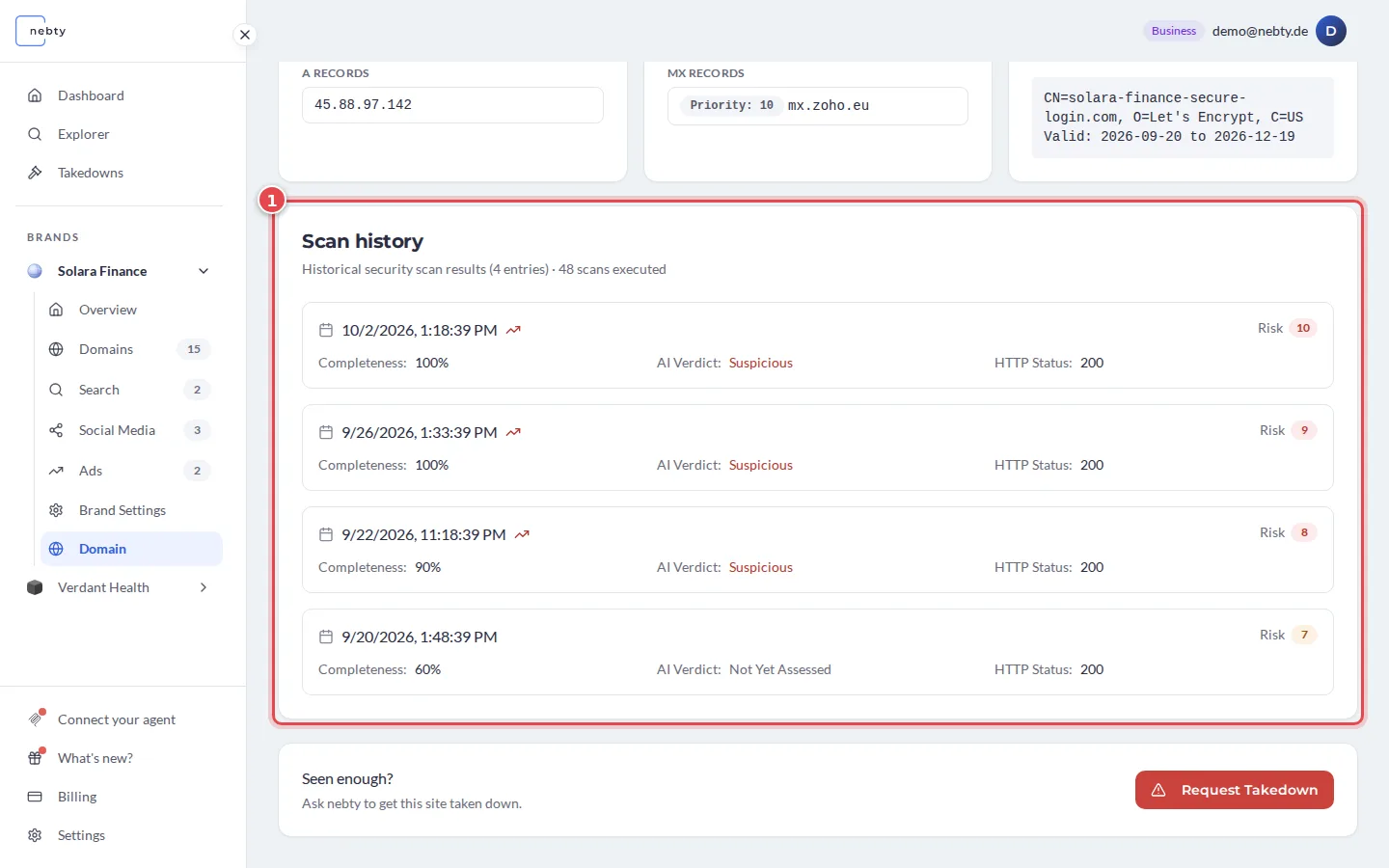Viewport: 1389px width, 868px height.
Task: Click the Risk 8 badge
Action: pos(1304,532)
